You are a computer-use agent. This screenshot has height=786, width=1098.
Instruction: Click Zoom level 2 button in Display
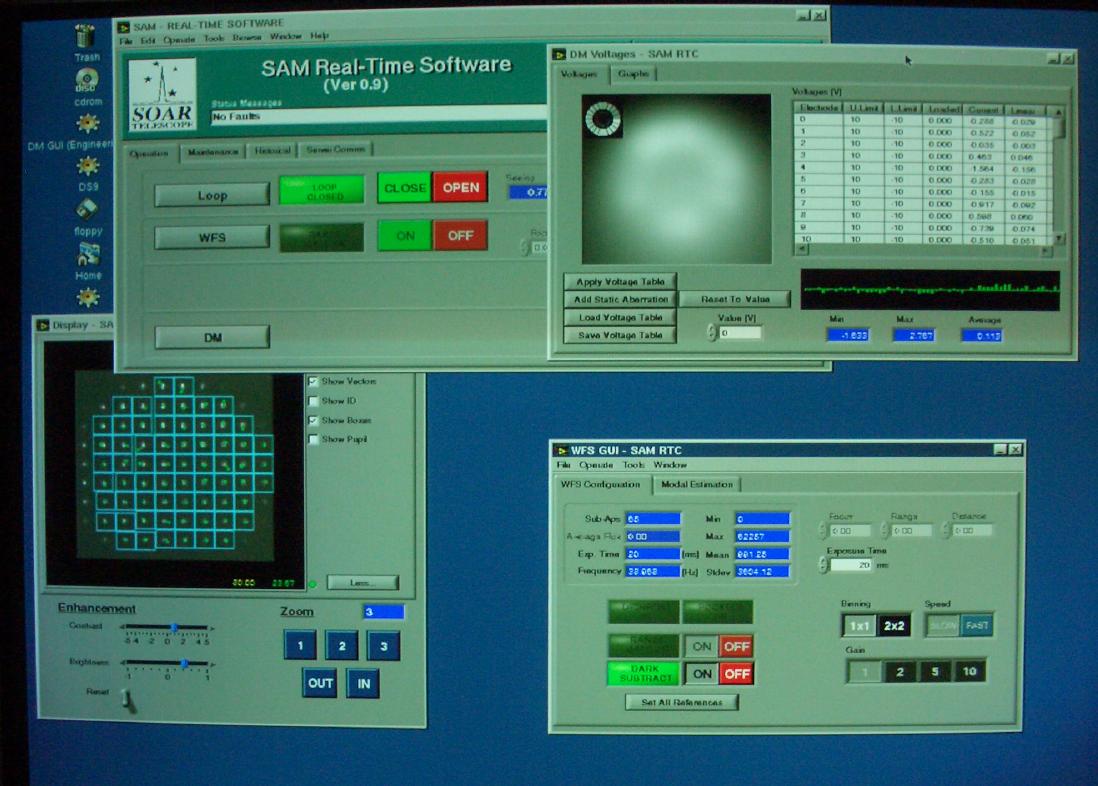coord(342,646)
